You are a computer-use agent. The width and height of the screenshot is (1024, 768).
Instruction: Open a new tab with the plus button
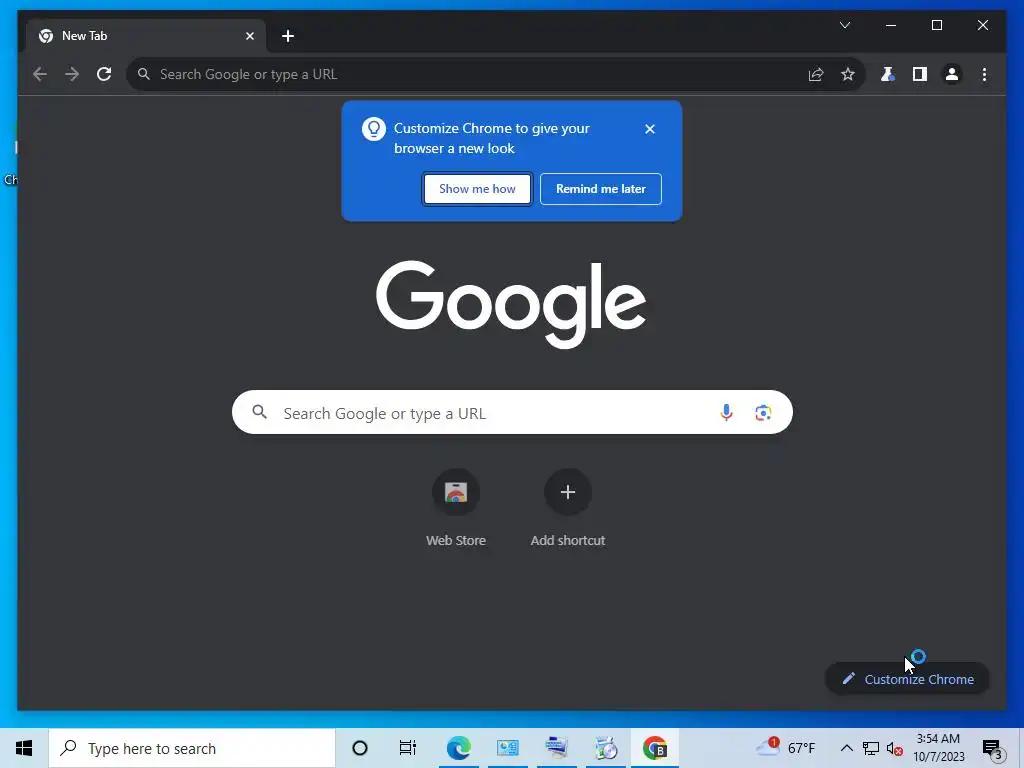pyautogui.click(x=288, y=36)
